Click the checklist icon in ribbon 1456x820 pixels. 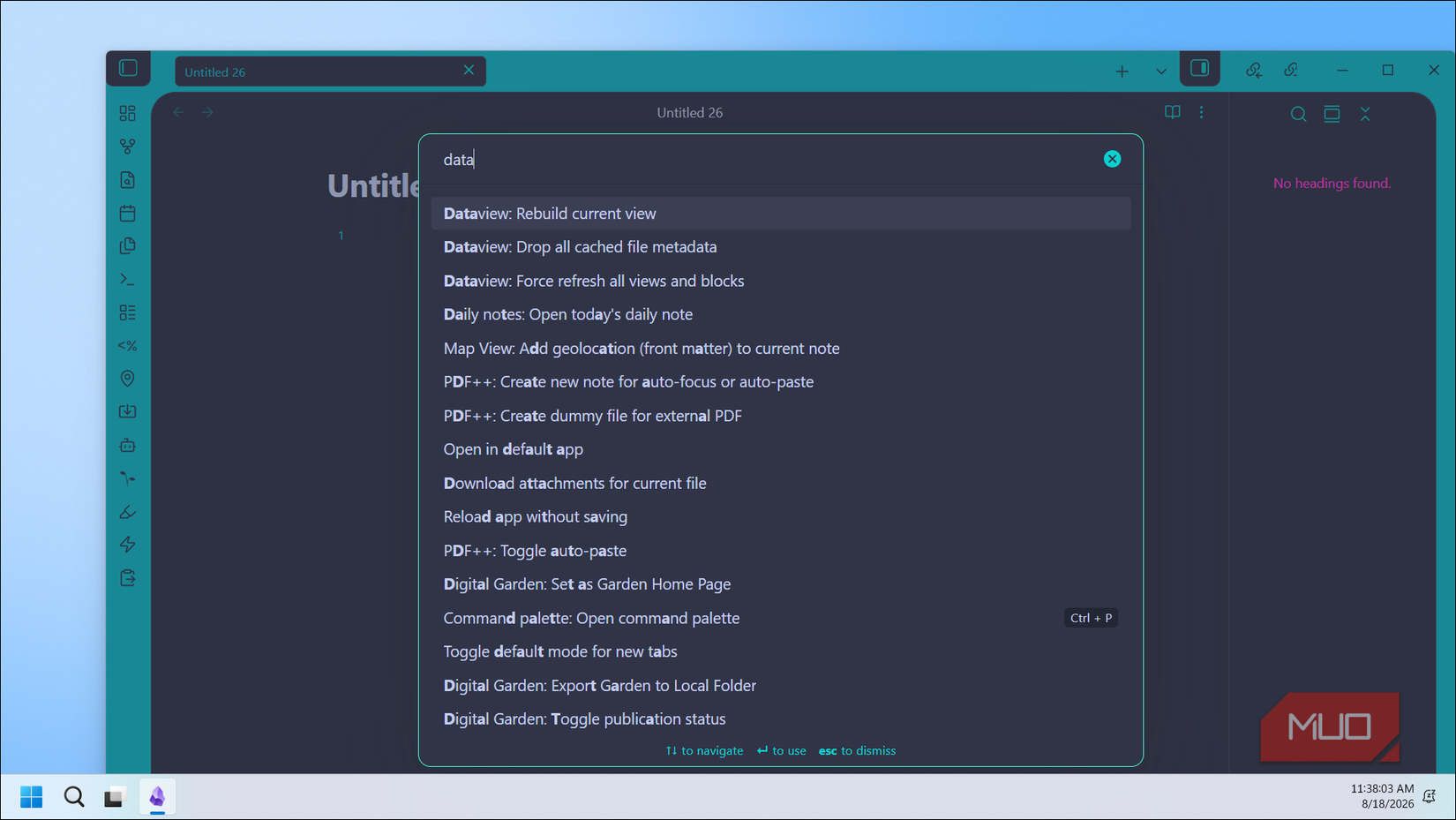click(x=128, y=312)
